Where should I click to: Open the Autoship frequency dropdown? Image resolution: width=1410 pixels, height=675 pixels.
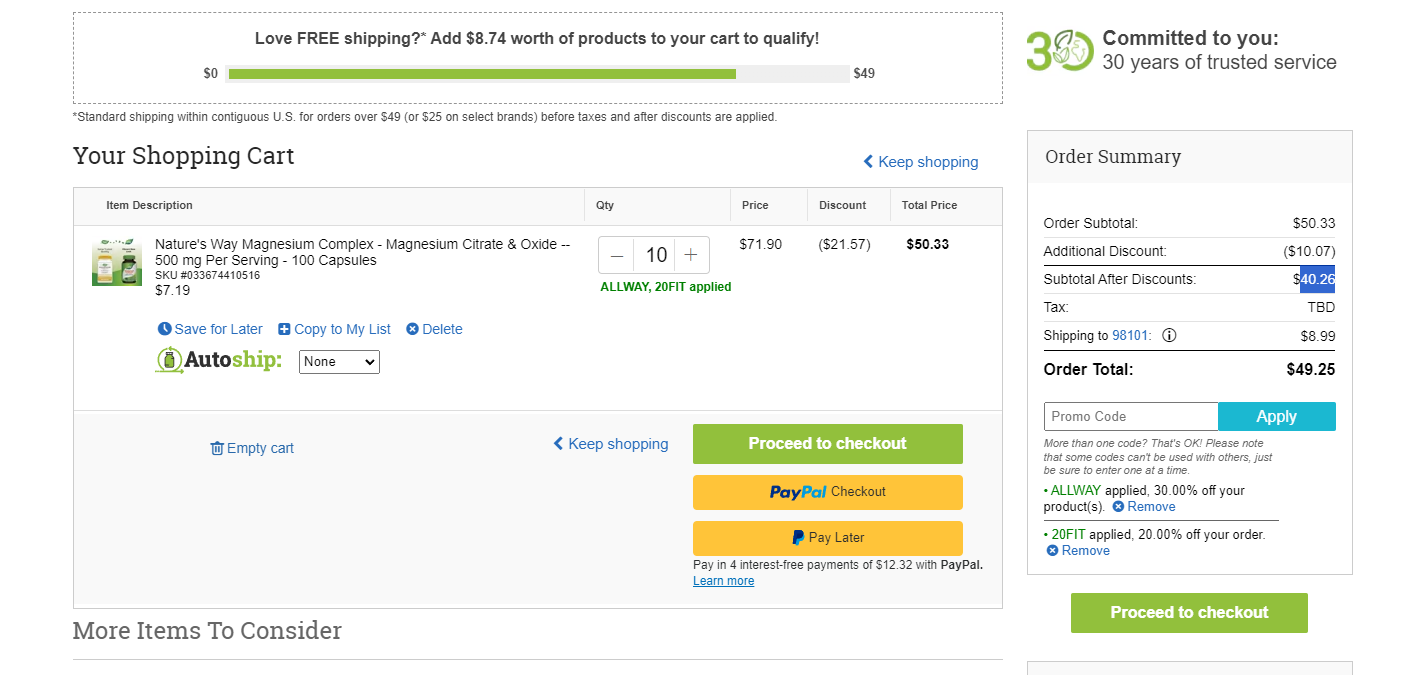click(x=339, y=361)
